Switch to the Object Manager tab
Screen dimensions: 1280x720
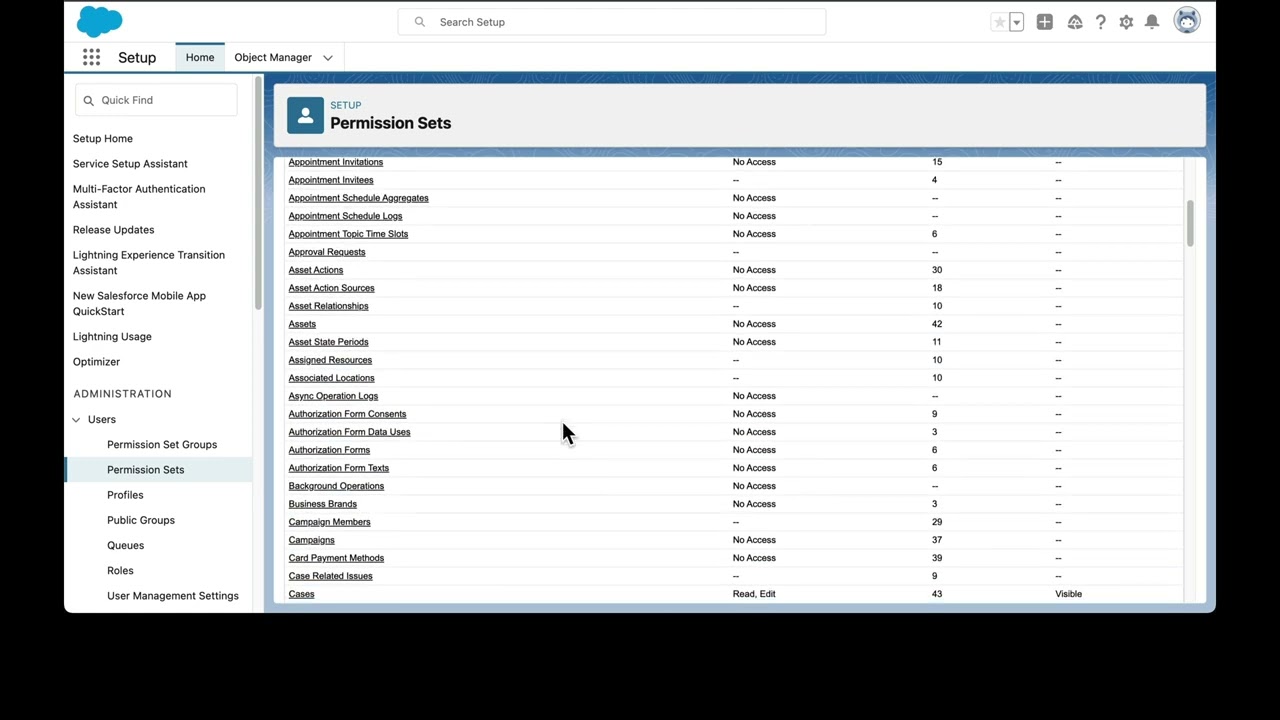pos(273,57)
